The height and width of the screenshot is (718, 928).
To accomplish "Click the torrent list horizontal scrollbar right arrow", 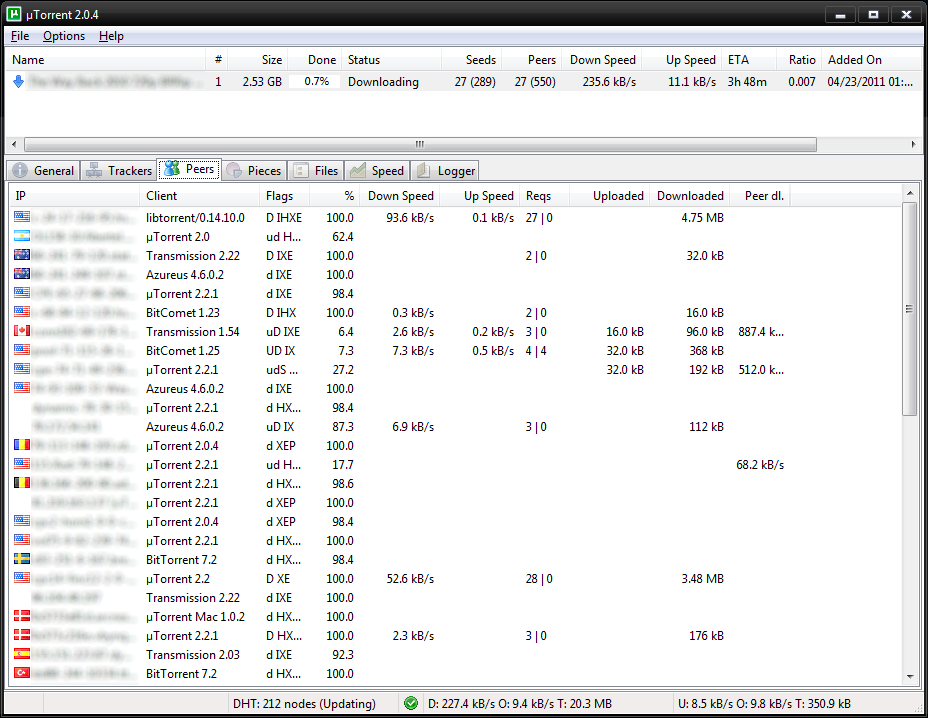I will 914,144.
